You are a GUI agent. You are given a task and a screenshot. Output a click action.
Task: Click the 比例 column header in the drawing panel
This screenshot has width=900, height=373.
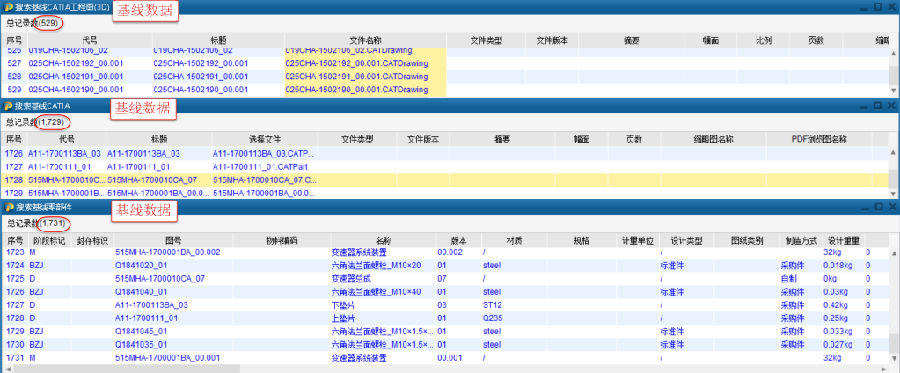(763, 40)
